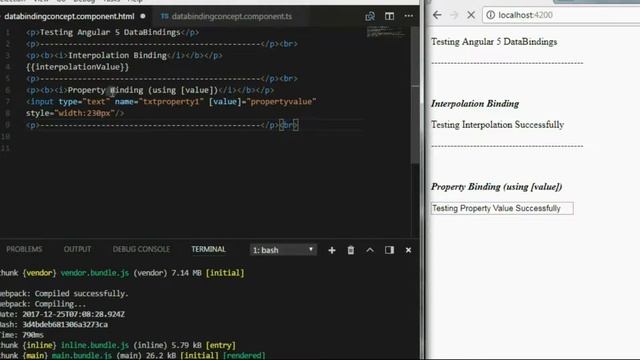Kill terminal using the trash icon

click(x=351, y=250)
